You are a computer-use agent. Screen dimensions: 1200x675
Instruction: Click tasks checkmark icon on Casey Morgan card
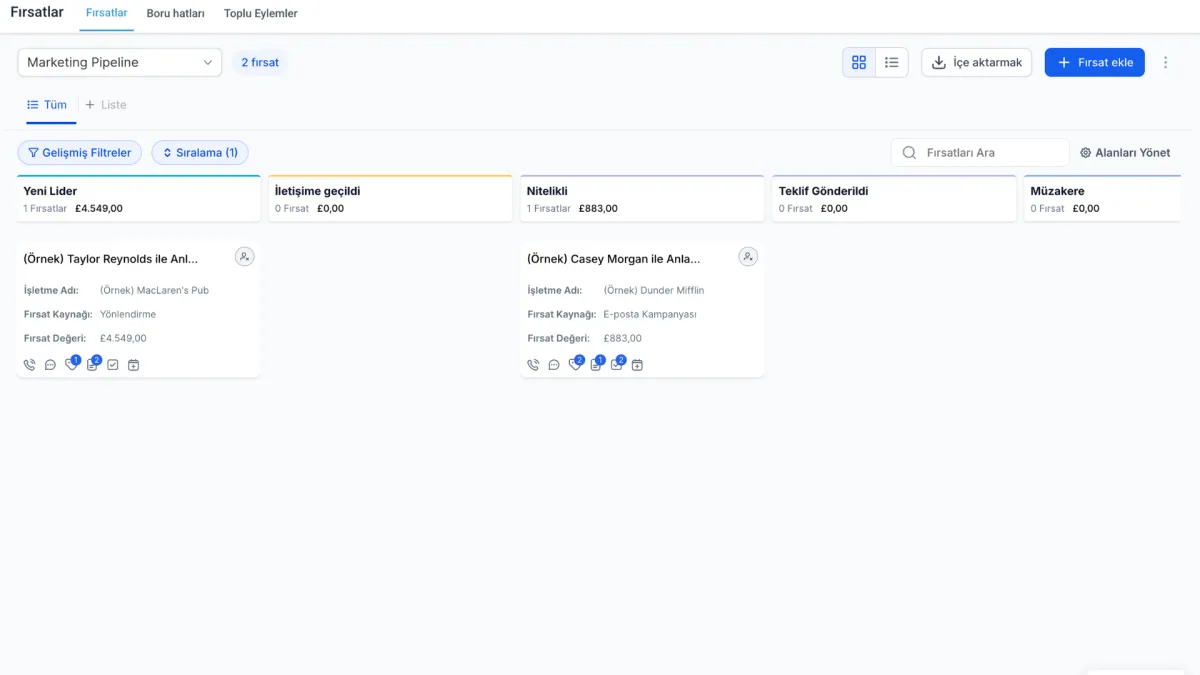tap(617, 365)
